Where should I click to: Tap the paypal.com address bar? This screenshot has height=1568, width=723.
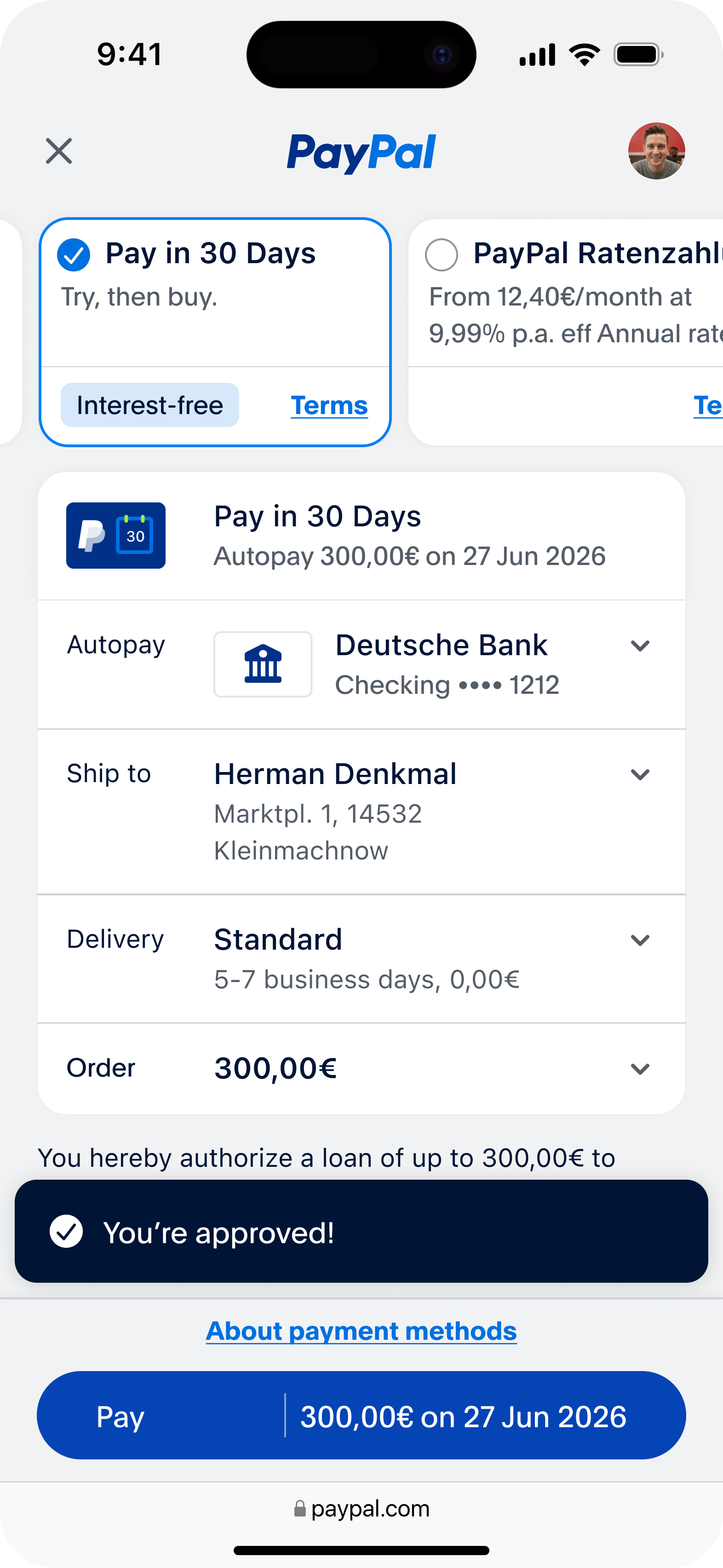click(x=361, y=1508)
